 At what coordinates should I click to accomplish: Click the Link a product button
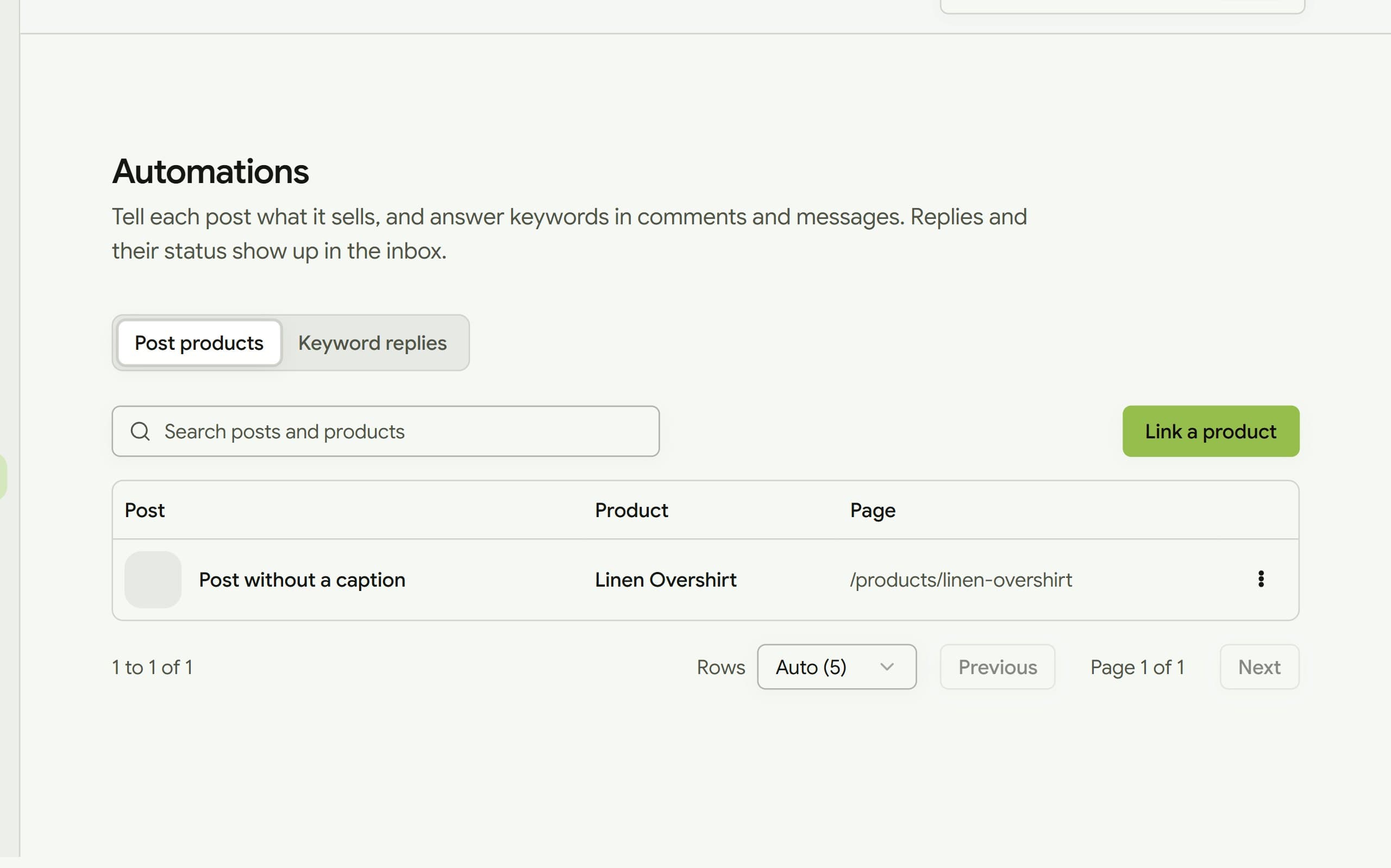coord(1211,431)
